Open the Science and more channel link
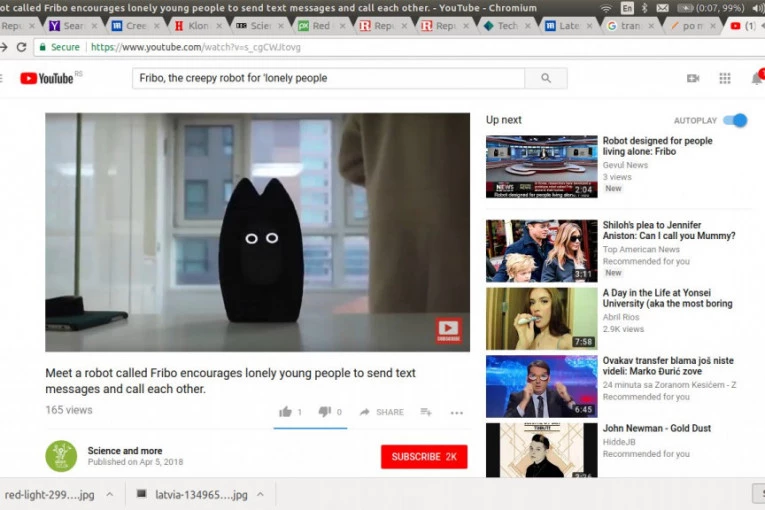Image resolution: width=765 pixels, height=510 pixels. (x=126, y=451)
